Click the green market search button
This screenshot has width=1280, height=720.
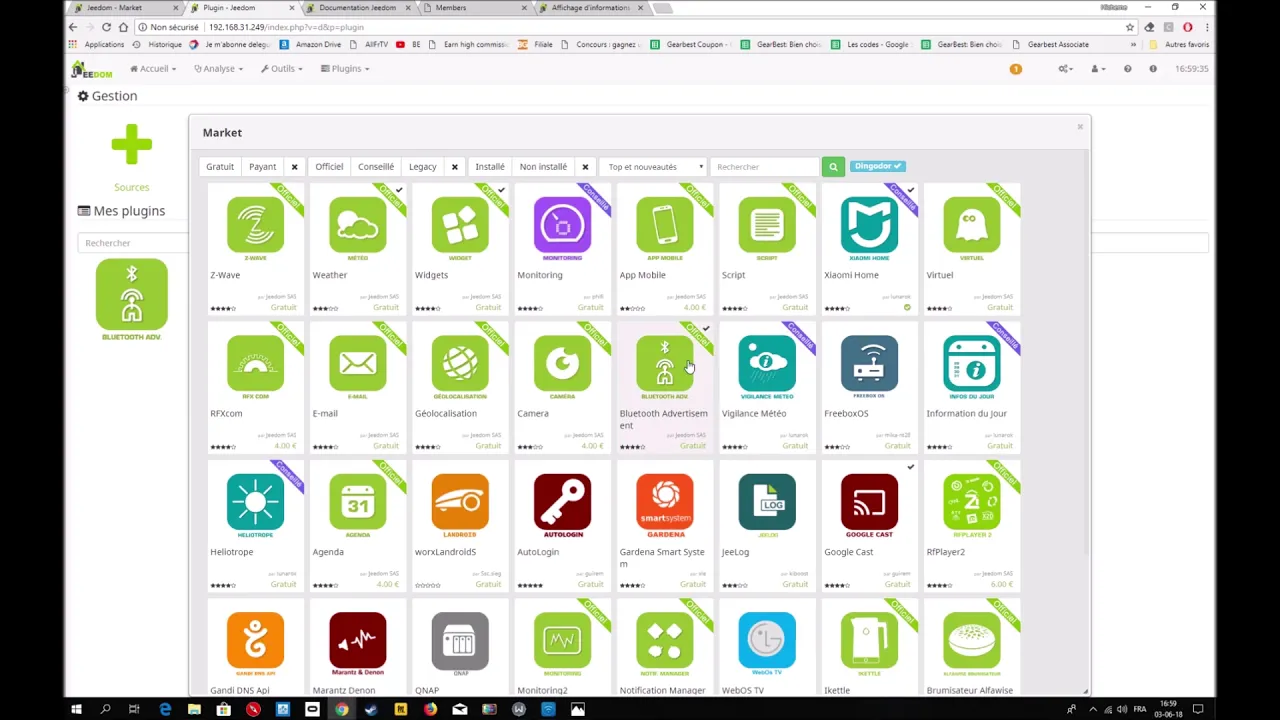[833, 167]
